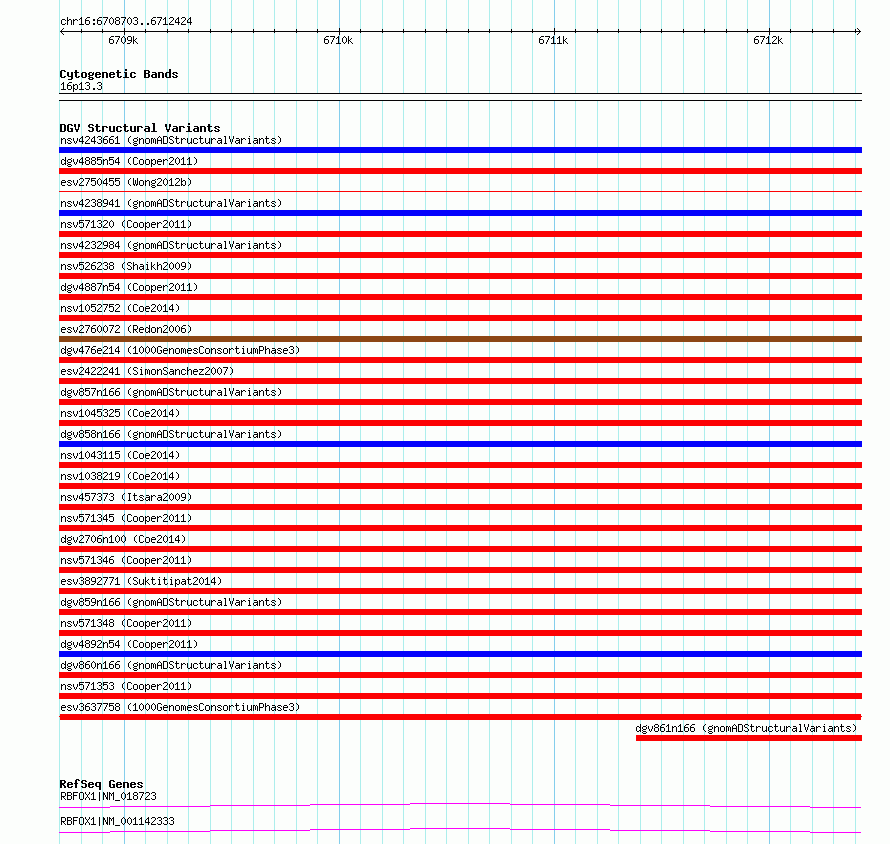Click nsv4238941 gnomADStructuralVariants label

pos(171,203)
